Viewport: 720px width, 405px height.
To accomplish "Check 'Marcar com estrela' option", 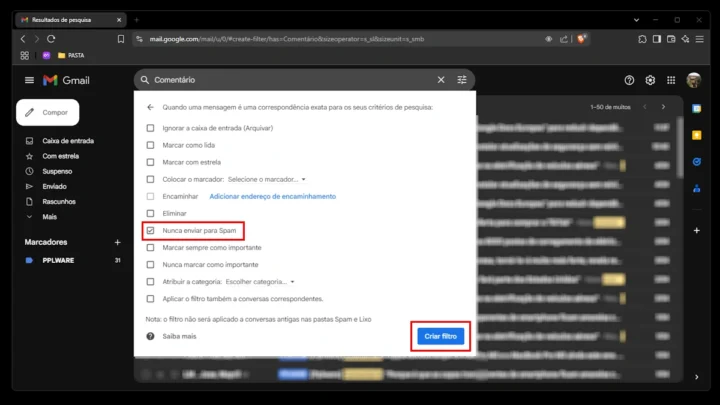I will [x=151, y=162].
